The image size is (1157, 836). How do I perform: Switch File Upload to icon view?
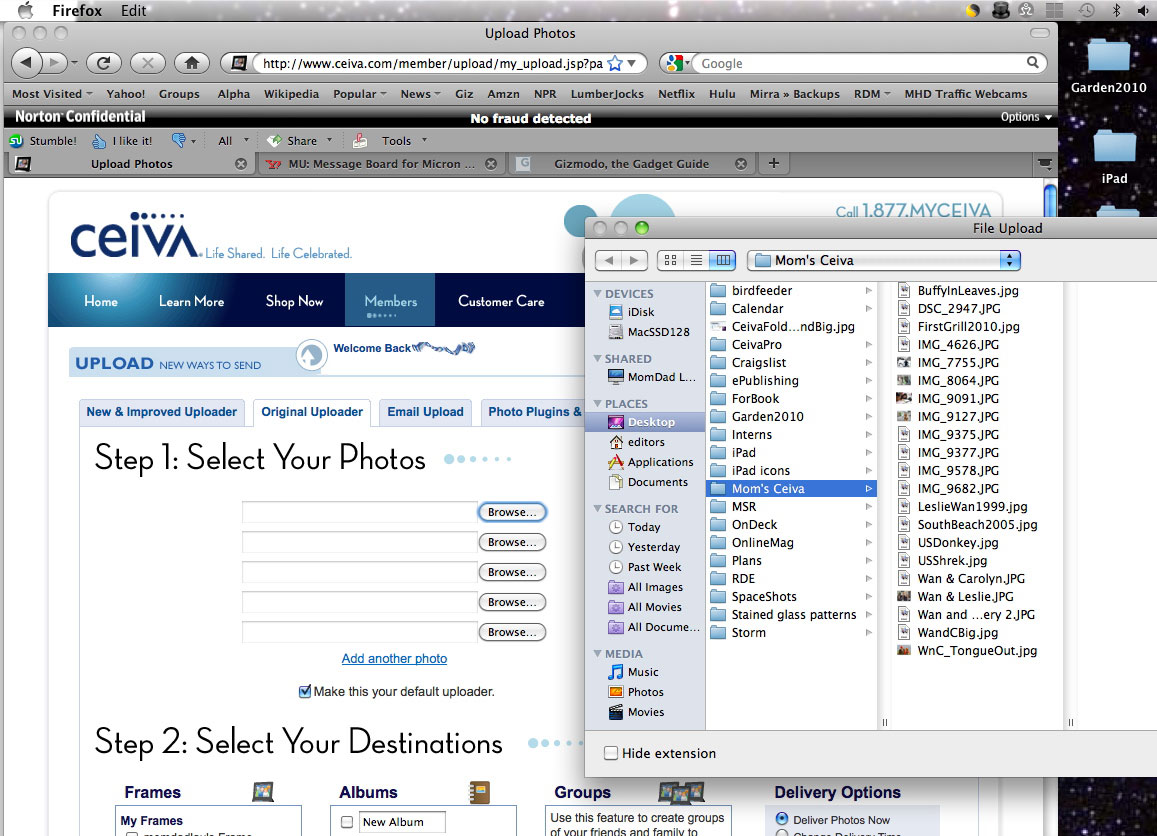click(670, 260)
